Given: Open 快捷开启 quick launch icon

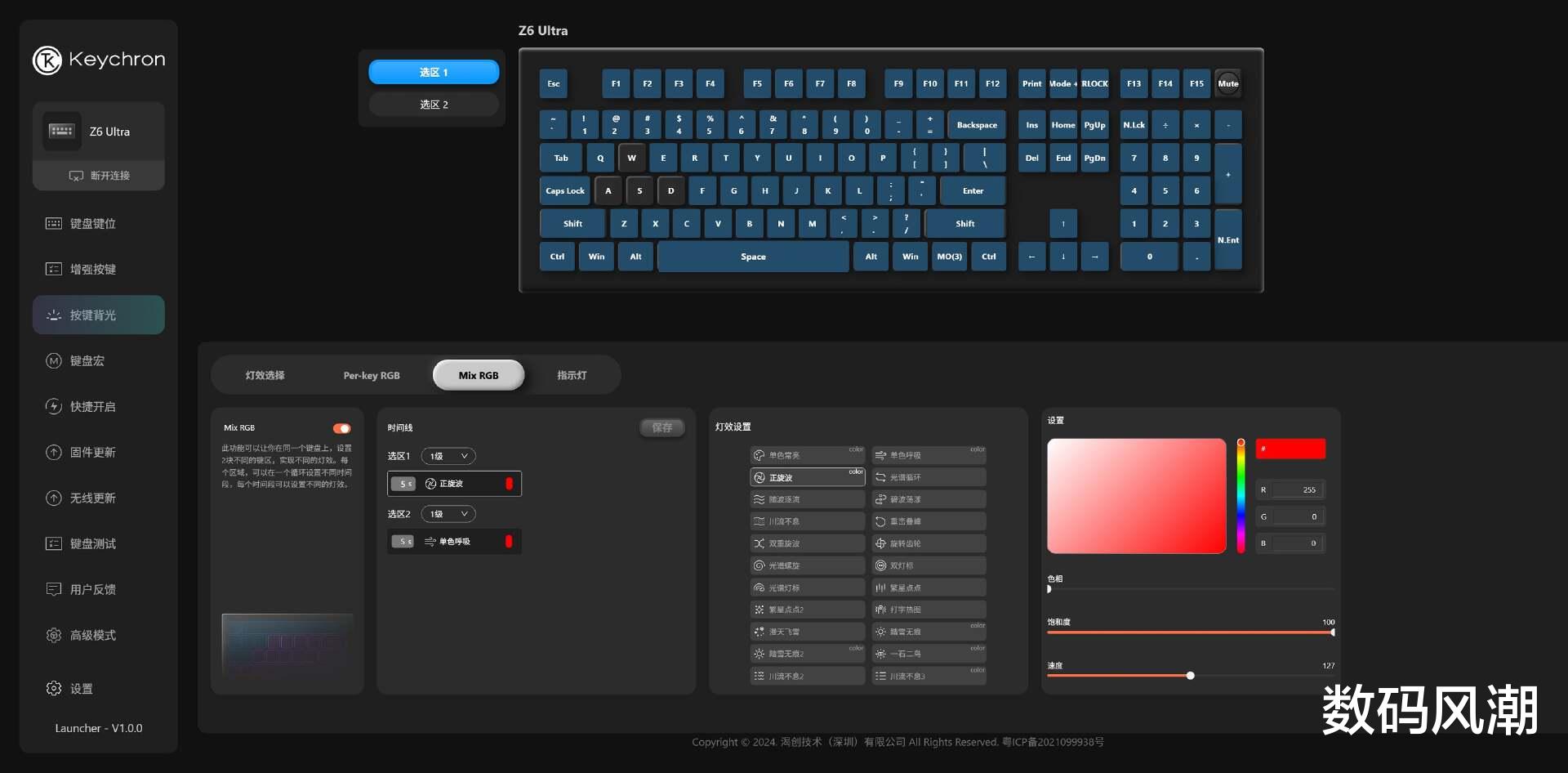Looking at the screenshot, I should 54,406.
